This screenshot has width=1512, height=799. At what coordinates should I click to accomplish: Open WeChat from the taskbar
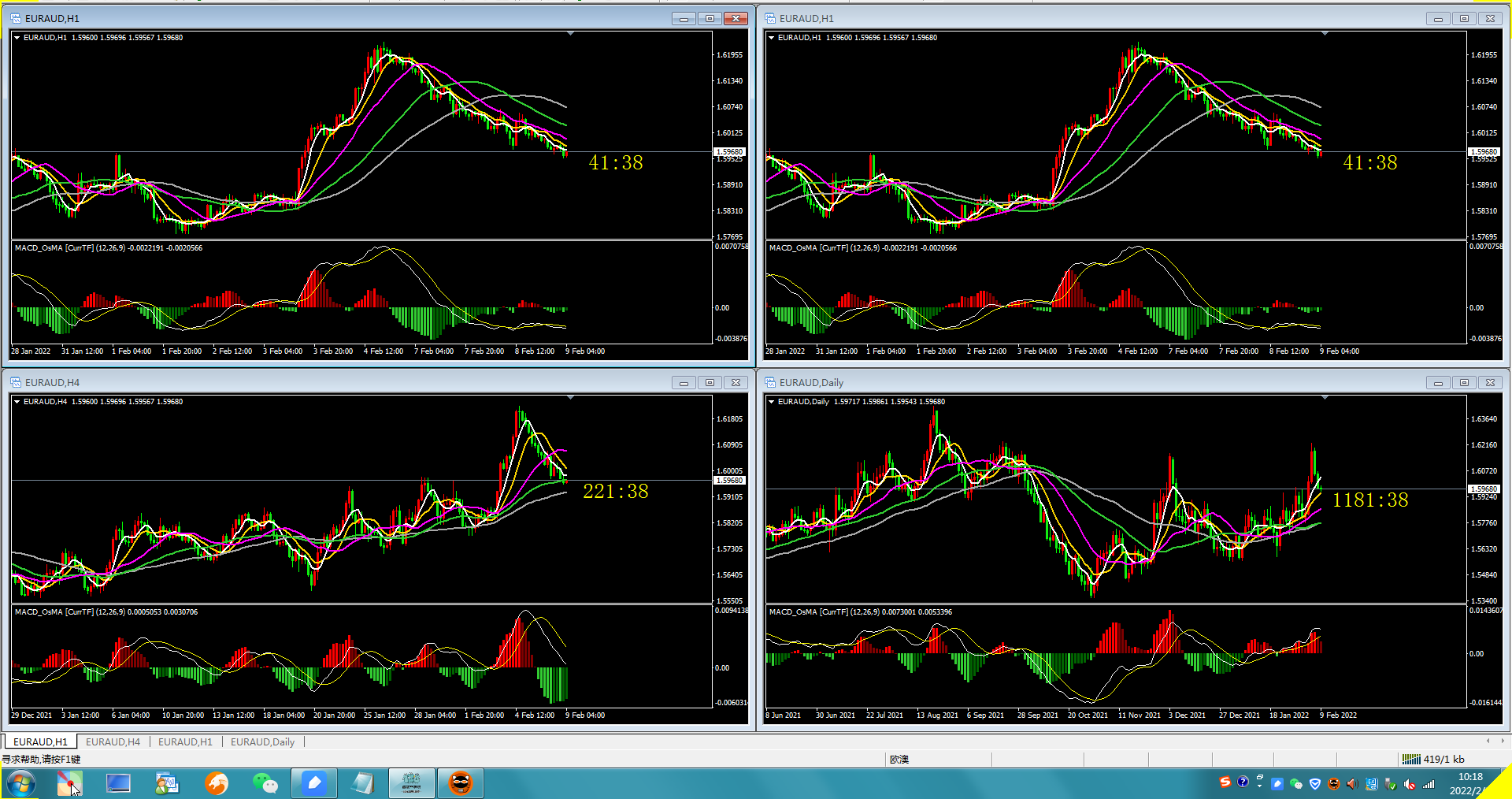(x=265, y=783)
